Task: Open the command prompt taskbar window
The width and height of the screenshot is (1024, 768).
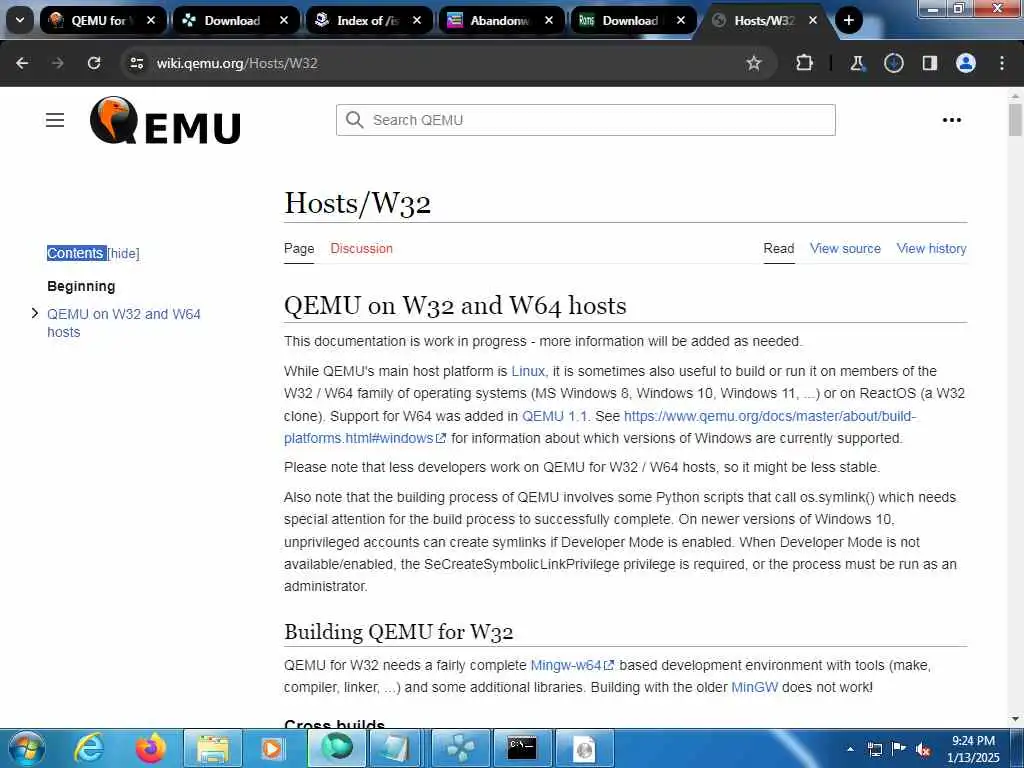Action: pyautogui.click(x=522, y=748)
